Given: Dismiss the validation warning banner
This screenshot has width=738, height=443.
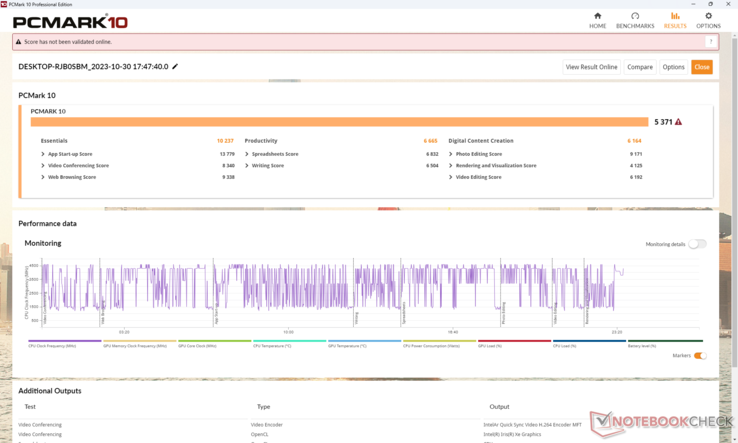Looking at the screenshot, I should pos(711,42).
